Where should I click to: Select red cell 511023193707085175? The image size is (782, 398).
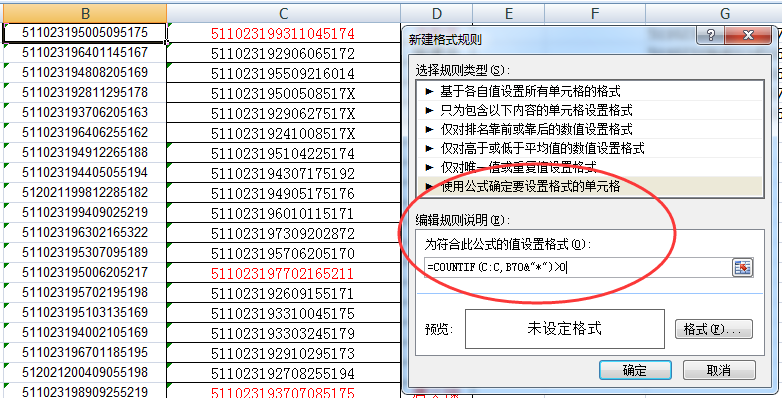point(283,392)
